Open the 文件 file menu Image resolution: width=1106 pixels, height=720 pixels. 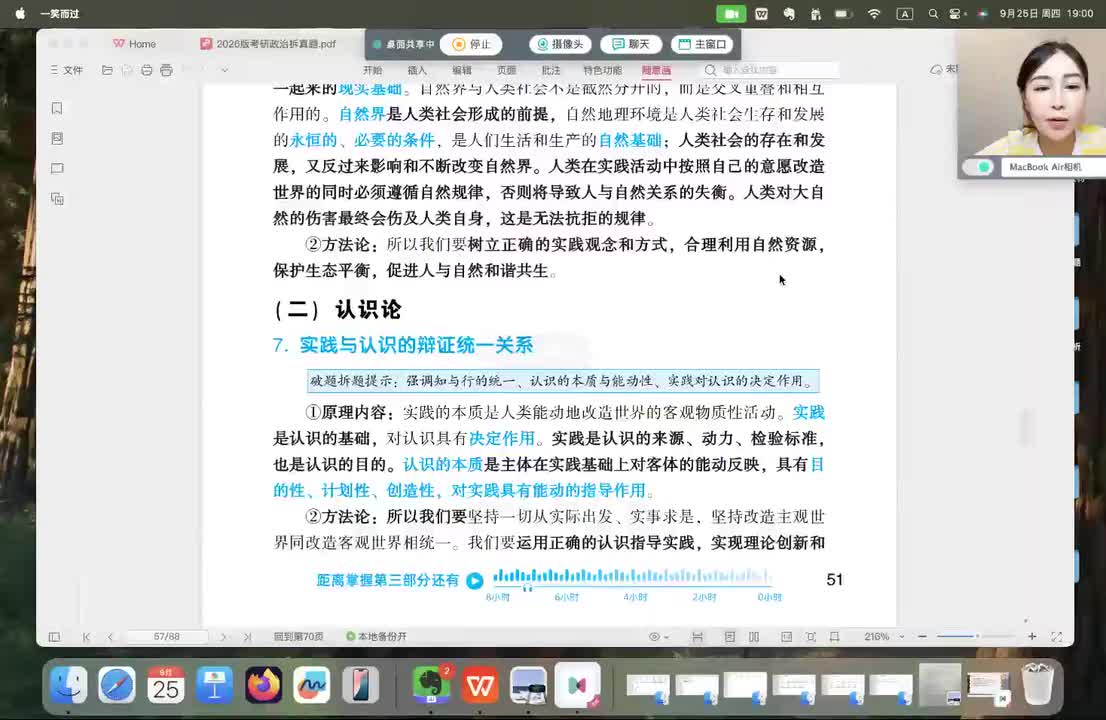click(67, 70)
